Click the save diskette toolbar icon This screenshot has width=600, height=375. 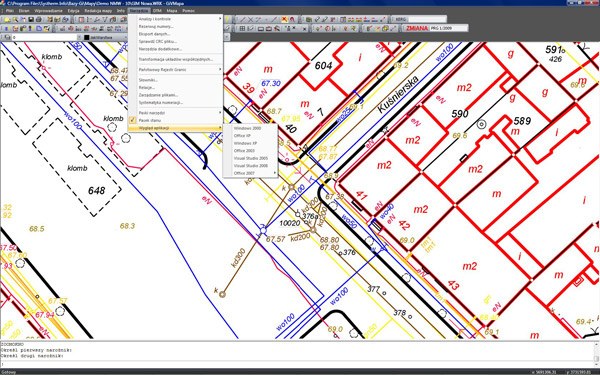pyautogui.click(x=31, y=20)
